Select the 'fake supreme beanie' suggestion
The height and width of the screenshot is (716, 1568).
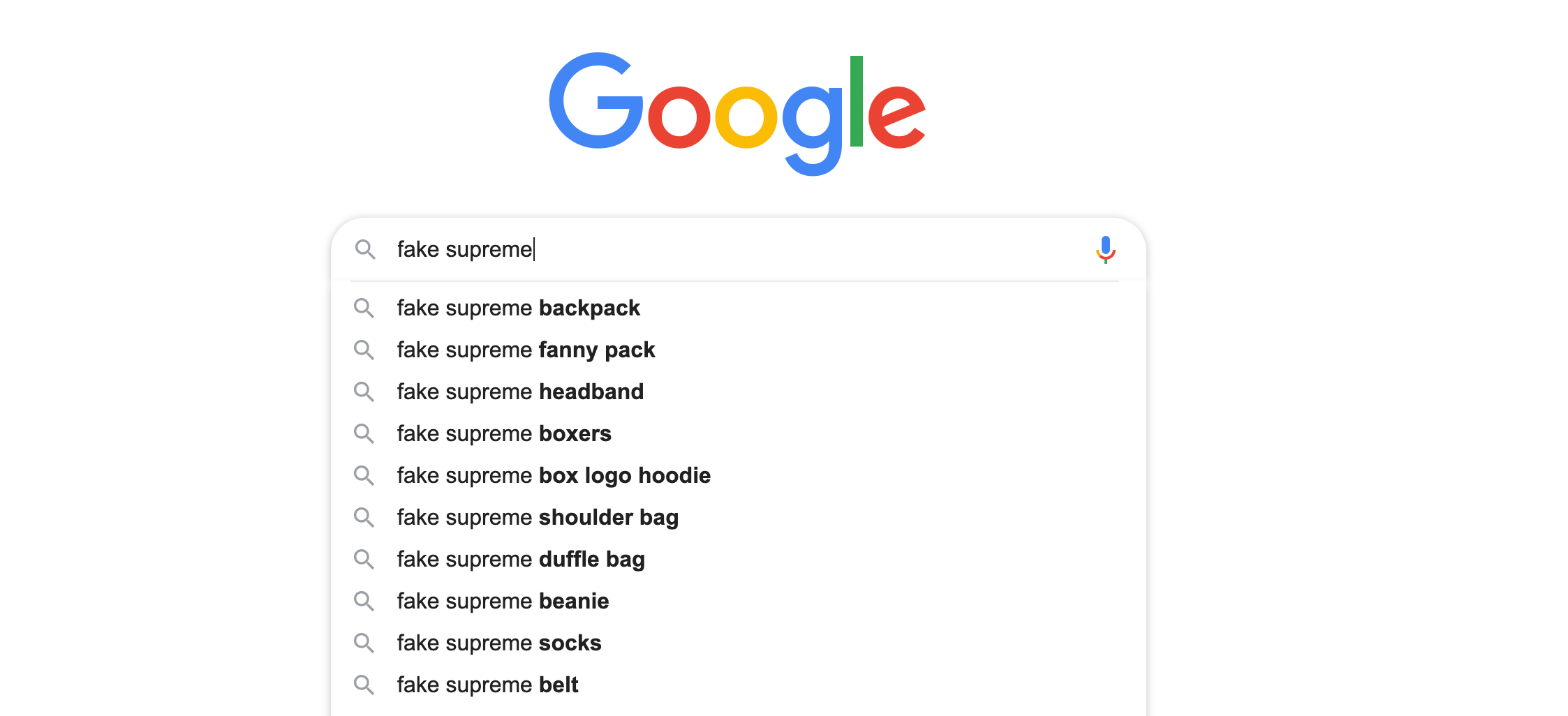503,601
